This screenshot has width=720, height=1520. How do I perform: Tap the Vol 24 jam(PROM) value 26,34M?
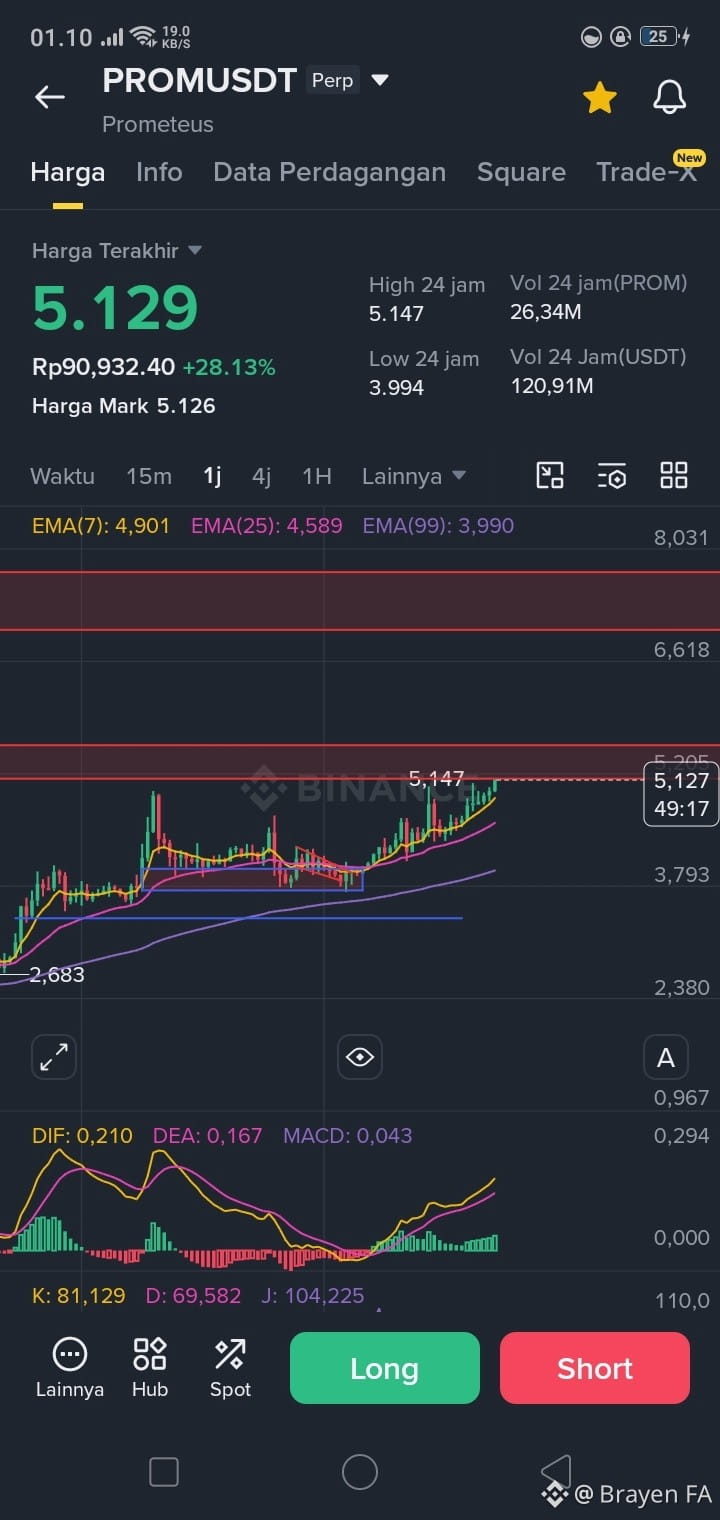click(x=546, y=312)
